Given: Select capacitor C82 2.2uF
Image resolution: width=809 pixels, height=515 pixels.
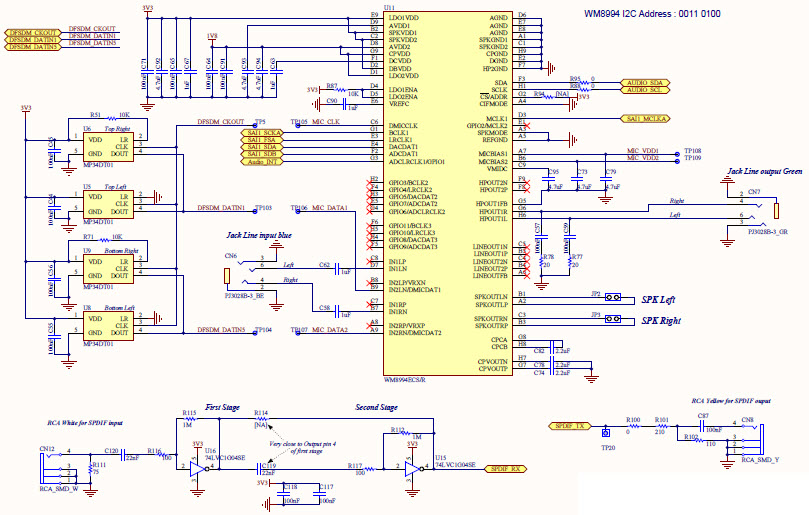Looking at the screenshot, I should (552, 347).
